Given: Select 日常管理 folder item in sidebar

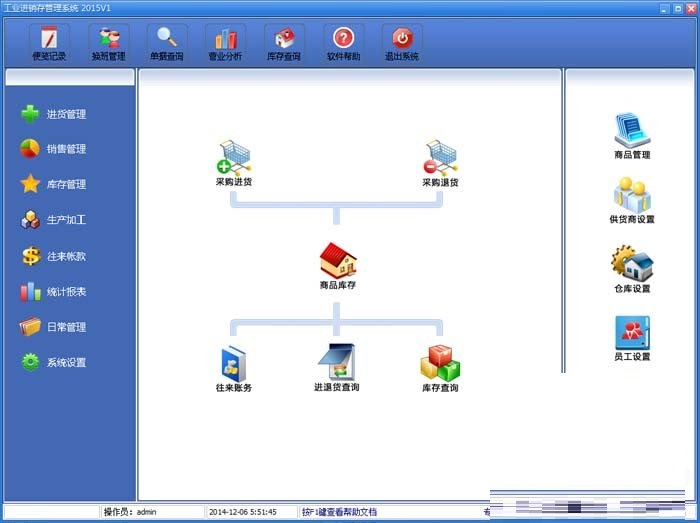Looking at the screenshot, I should (54, 327).
